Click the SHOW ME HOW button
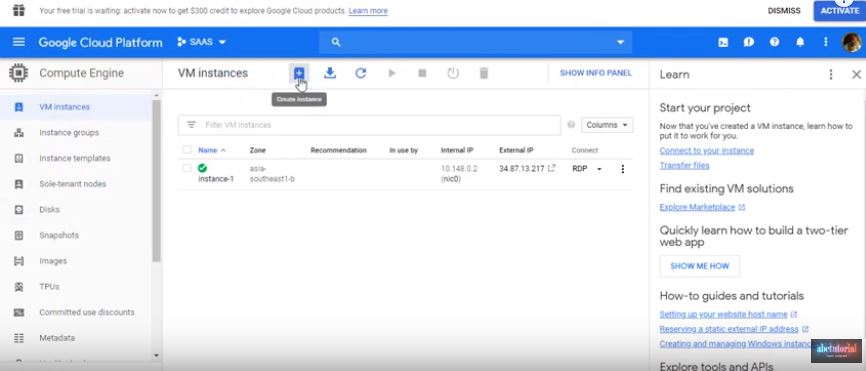The width and height of the screenshot is (866, 371). 700,266
